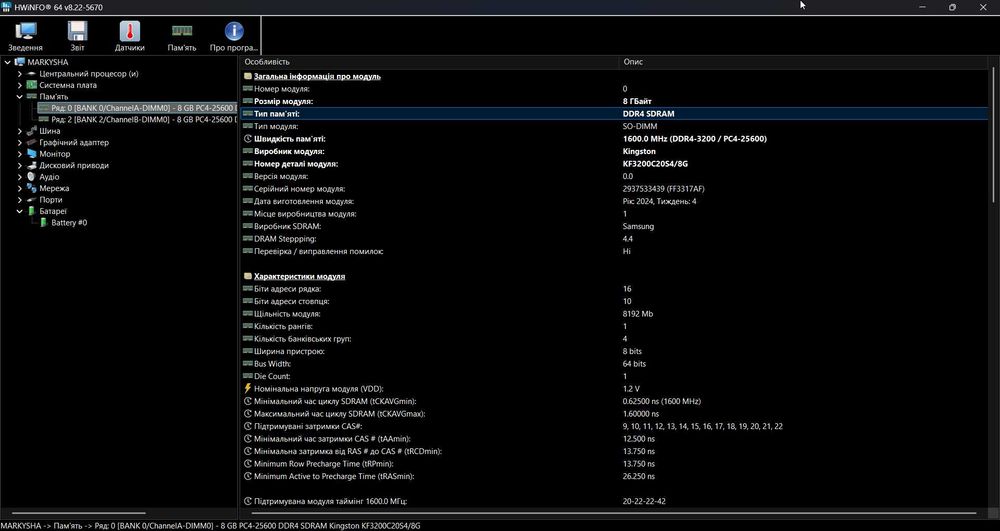The height and width of the screenshot is (531, 1000).
Task: Restore the HWiNFO window size
Action: pyautogui.click(x=952, y=7)
